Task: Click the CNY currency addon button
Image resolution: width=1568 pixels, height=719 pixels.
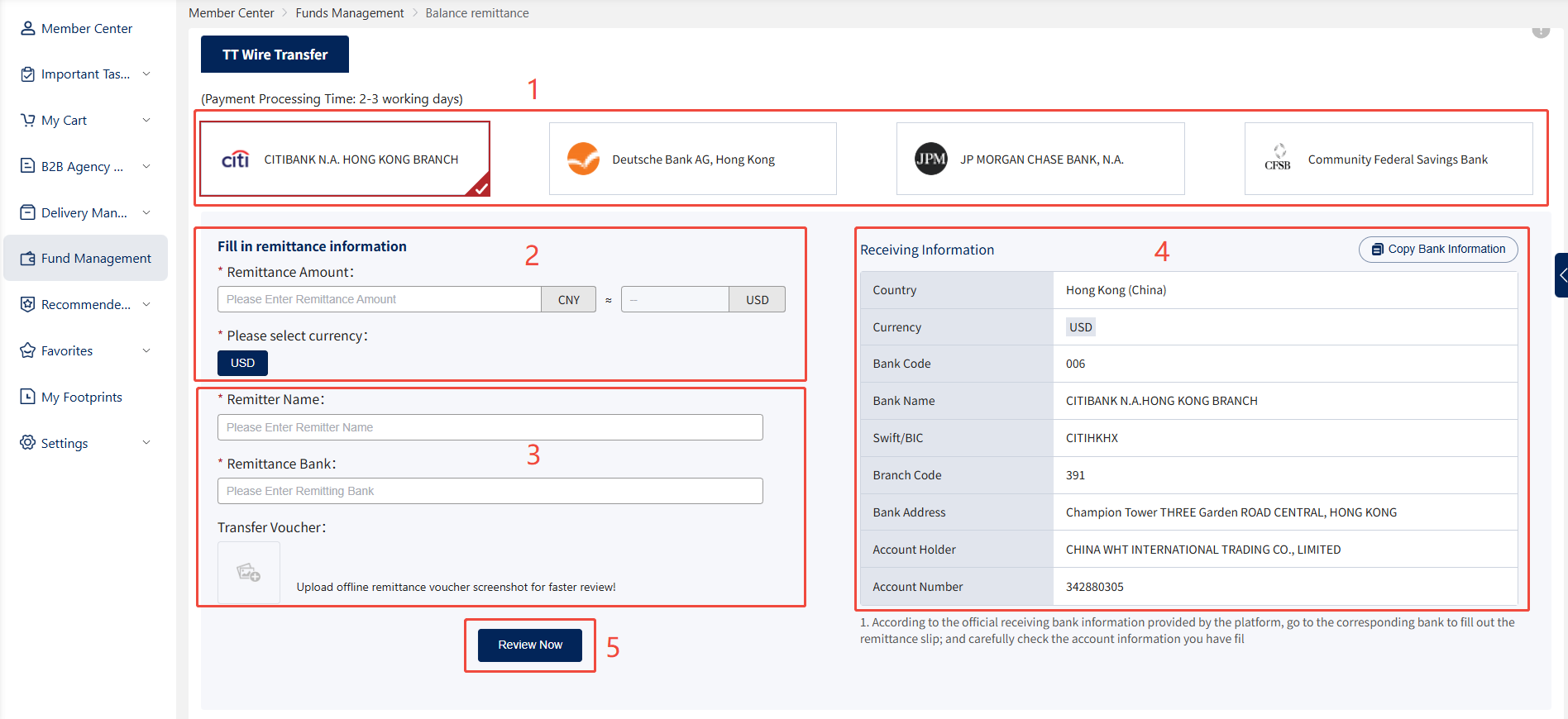Action: click(569, 299)
